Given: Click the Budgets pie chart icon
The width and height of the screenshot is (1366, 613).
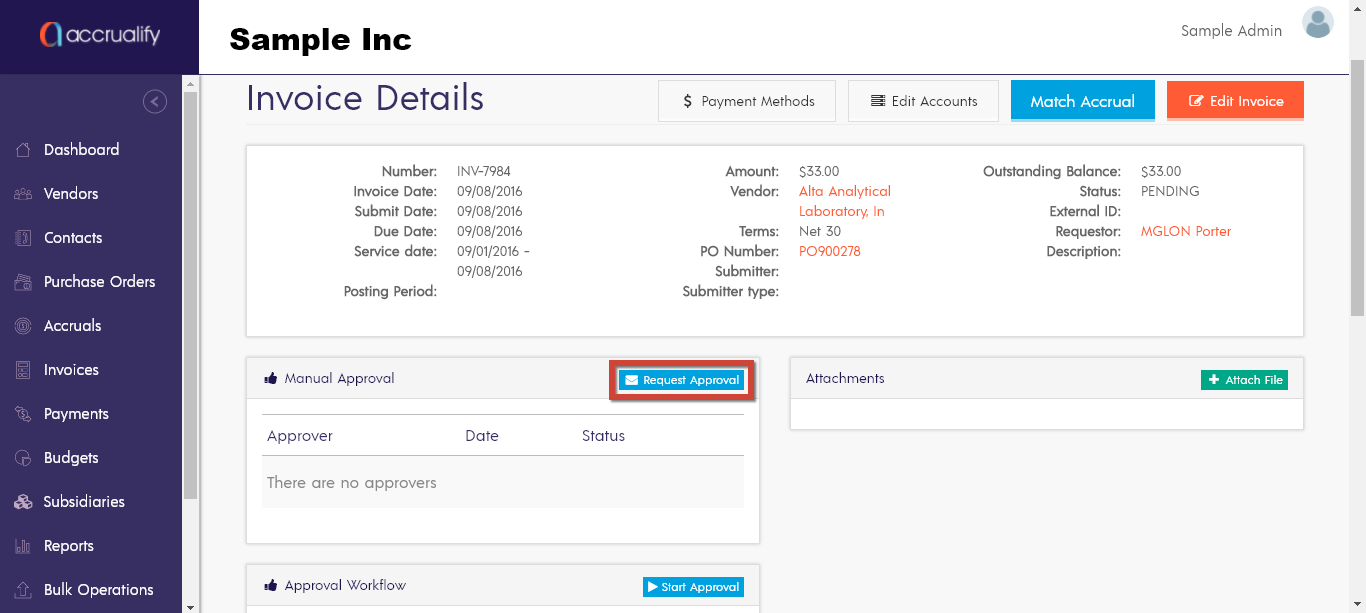Looking at the screenshot, I should (x=23, y=458).
